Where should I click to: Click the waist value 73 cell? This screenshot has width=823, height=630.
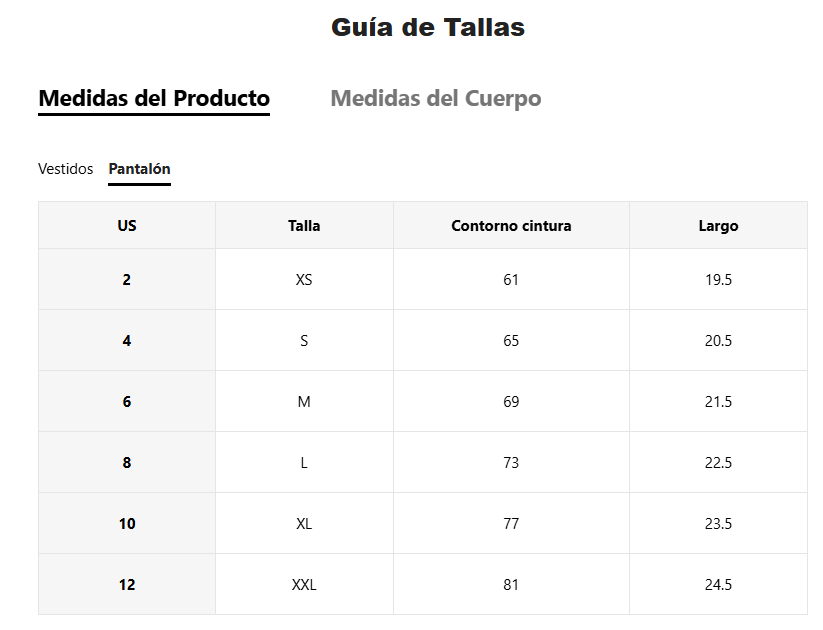point(511,462)
